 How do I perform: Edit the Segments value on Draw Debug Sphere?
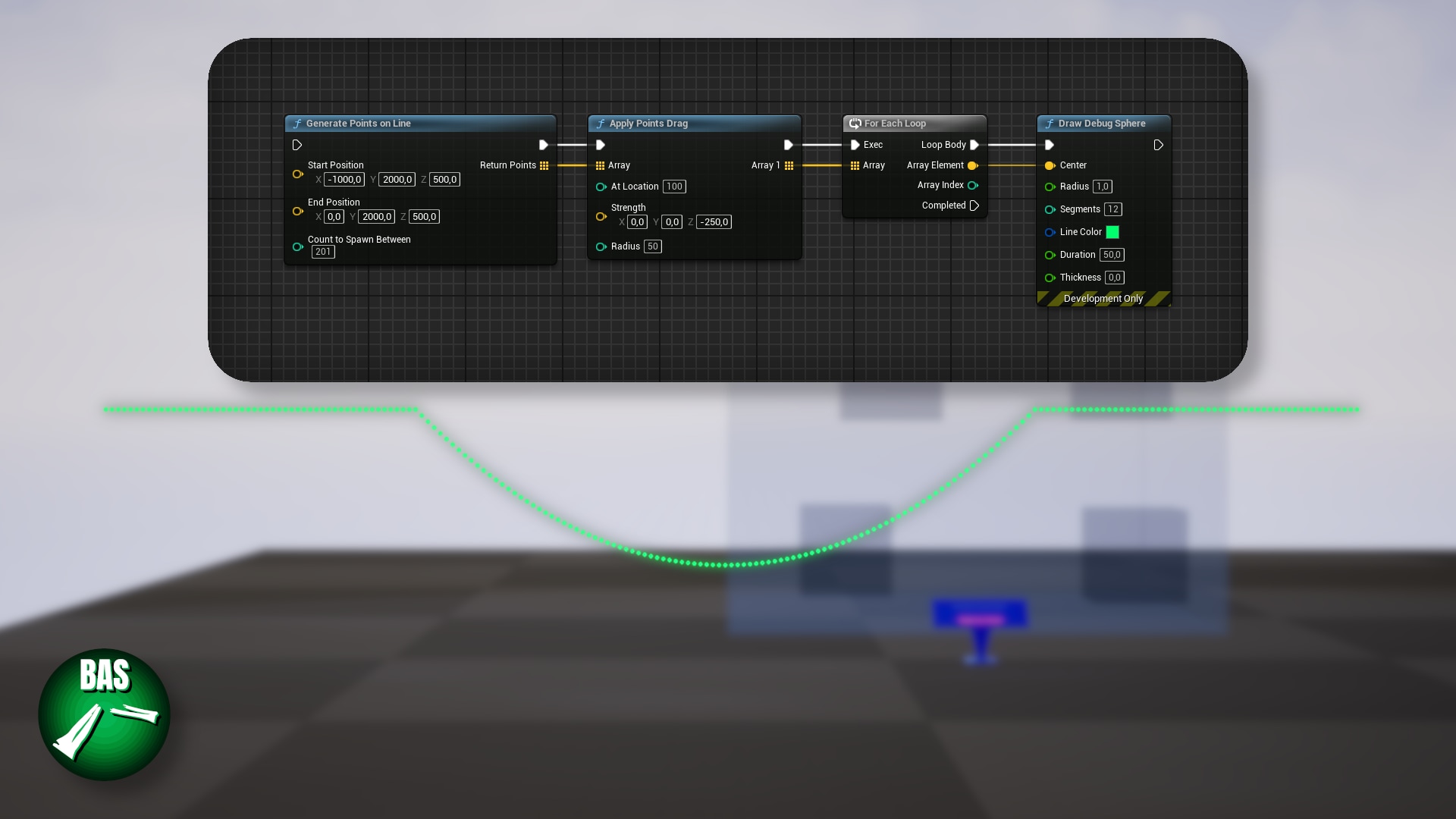click(x=1113, y=209)
